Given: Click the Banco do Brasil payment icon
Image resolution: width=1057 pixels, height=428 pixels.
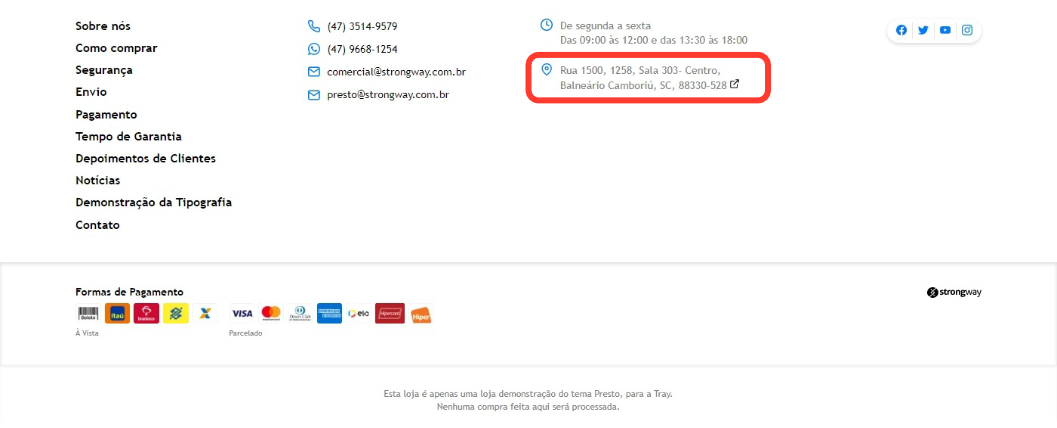Looking at the screenshot, I should (176, 313).
